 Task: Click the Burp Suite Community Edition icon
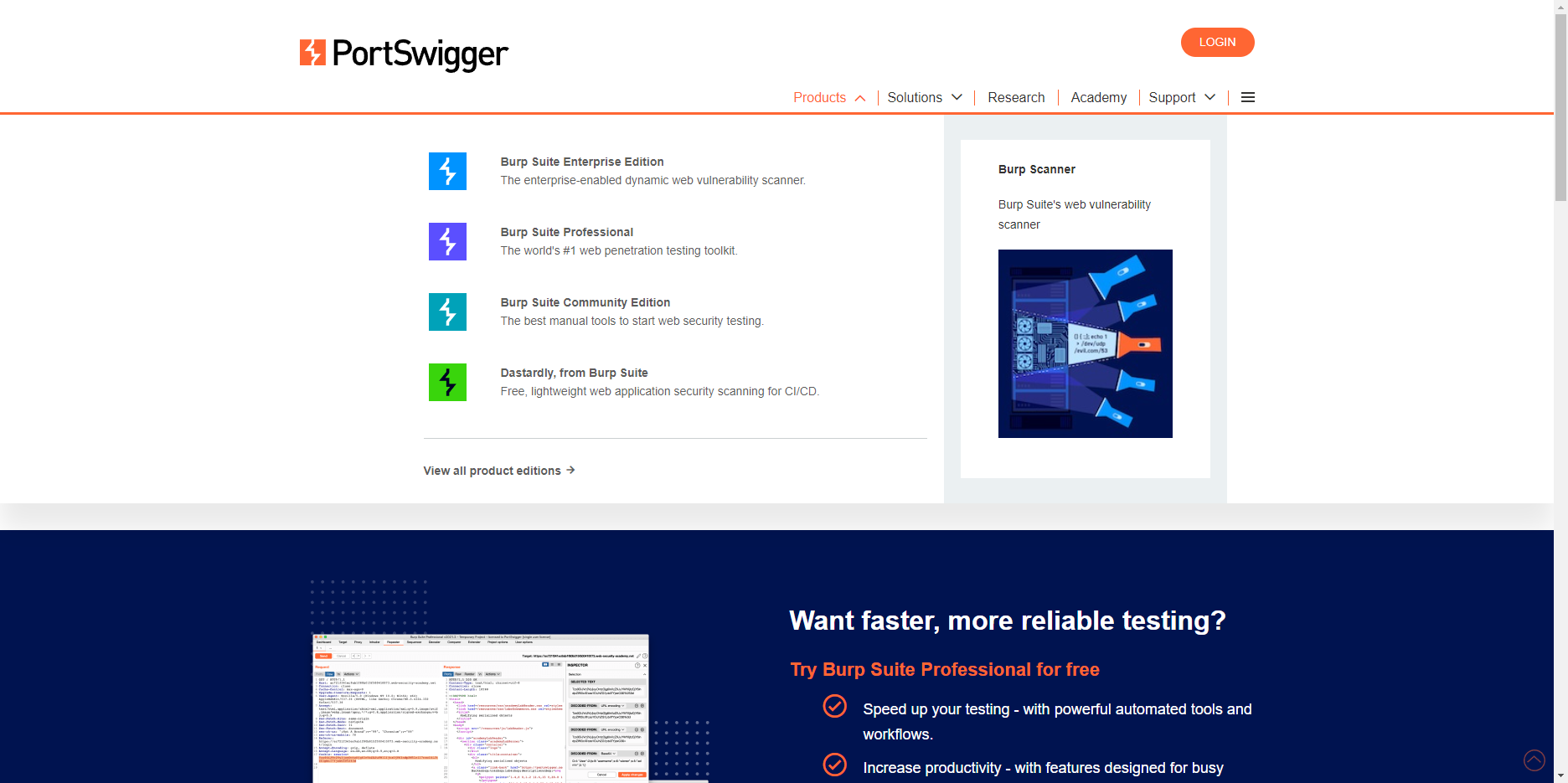pos(447,312)
